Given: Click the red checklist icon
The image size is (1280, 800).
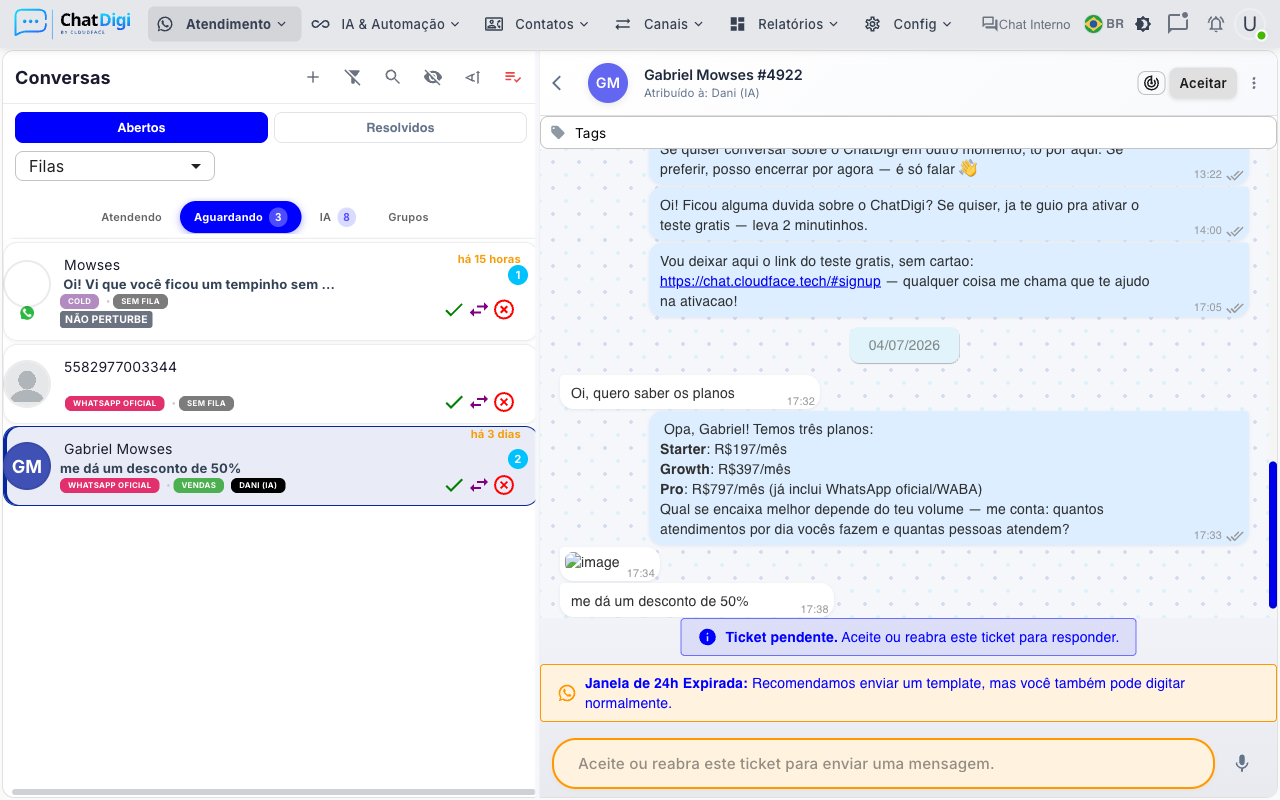Looking at the screenshot, I should coord(513,77).
